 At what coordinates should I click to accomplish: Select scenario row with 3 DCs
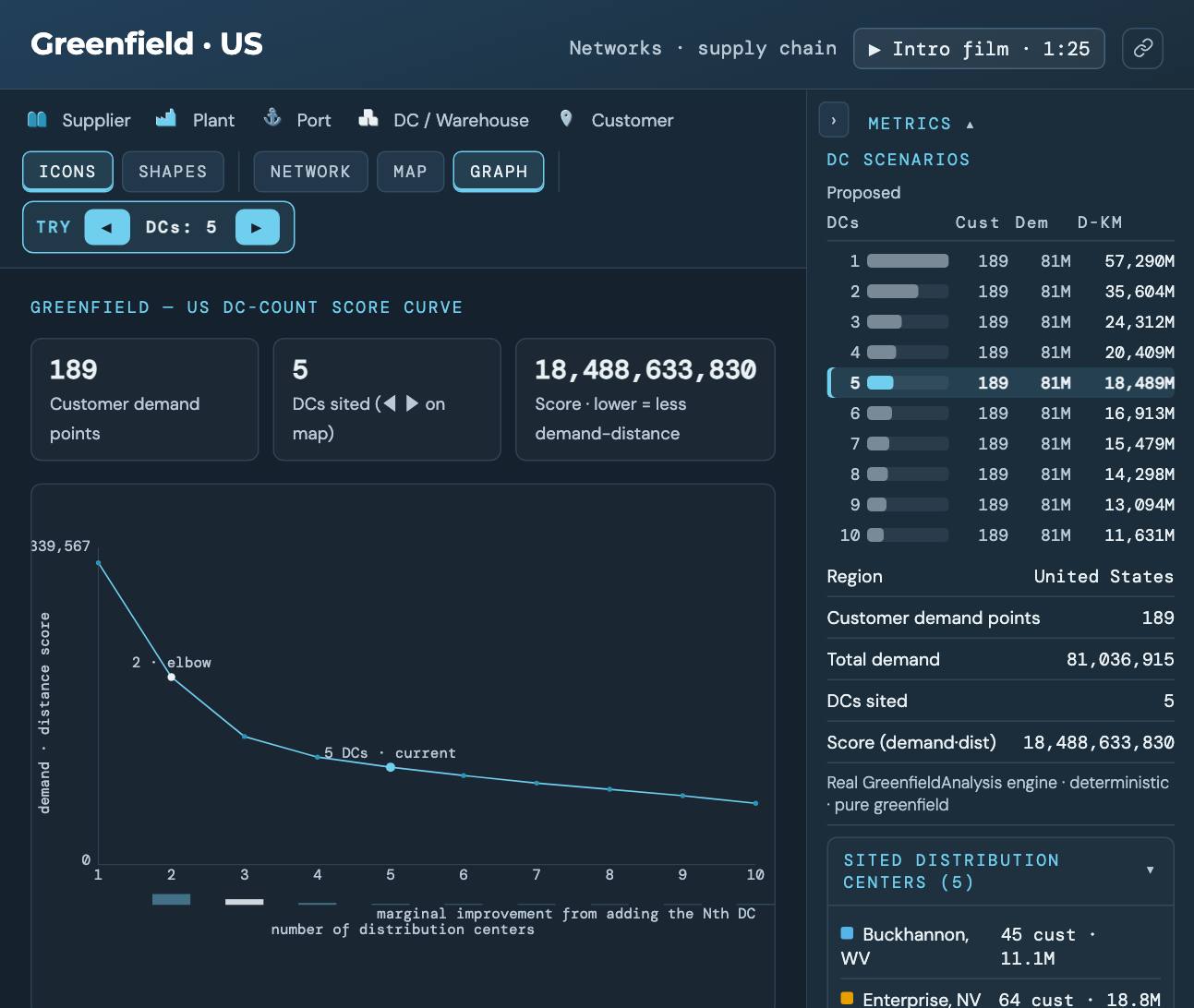pos(1001,322)
